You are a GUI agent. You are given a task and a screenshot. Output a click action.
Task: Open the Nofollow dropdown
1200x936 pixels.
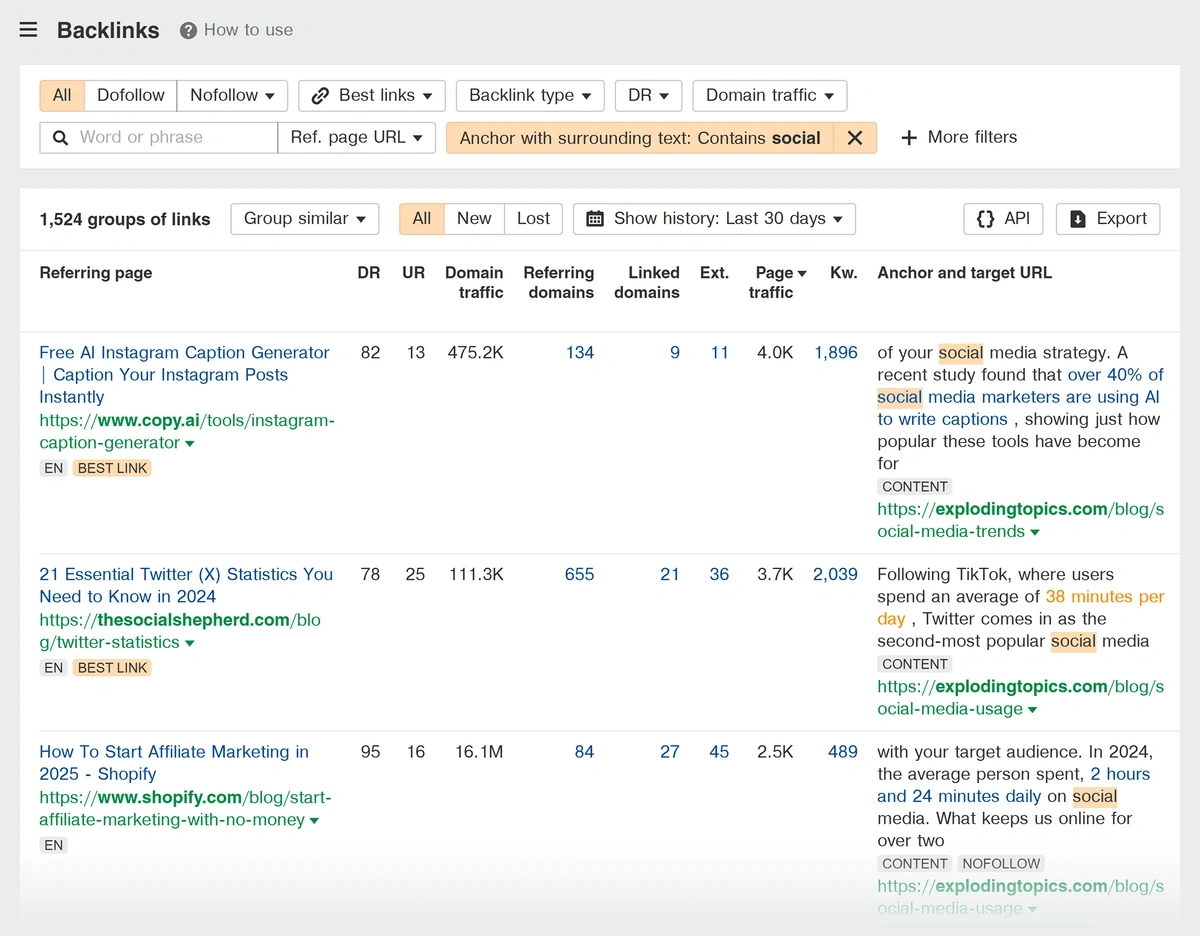click(232, 96)
